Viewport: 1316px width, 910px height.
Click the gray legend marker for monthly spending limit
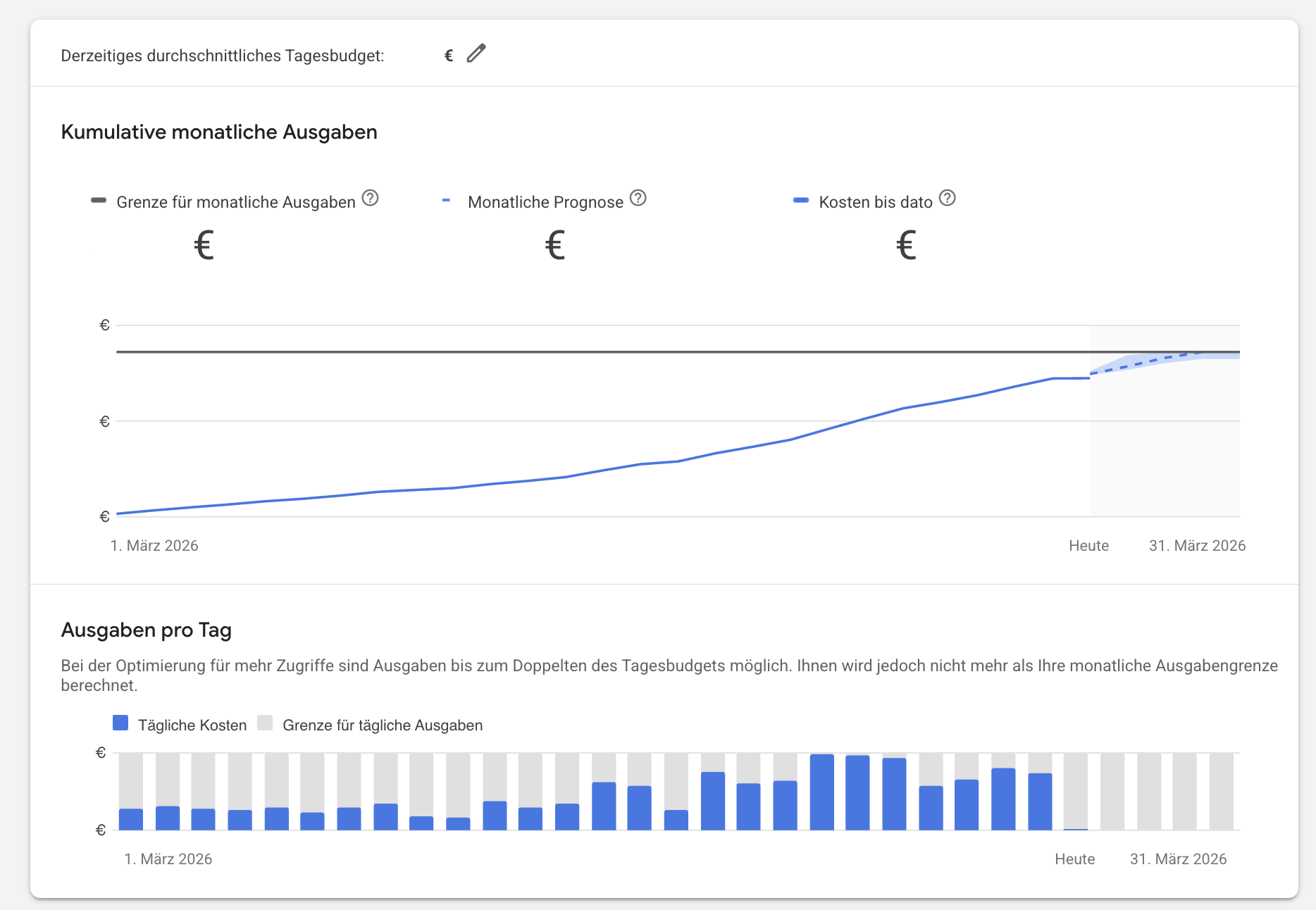pos(99,201)
